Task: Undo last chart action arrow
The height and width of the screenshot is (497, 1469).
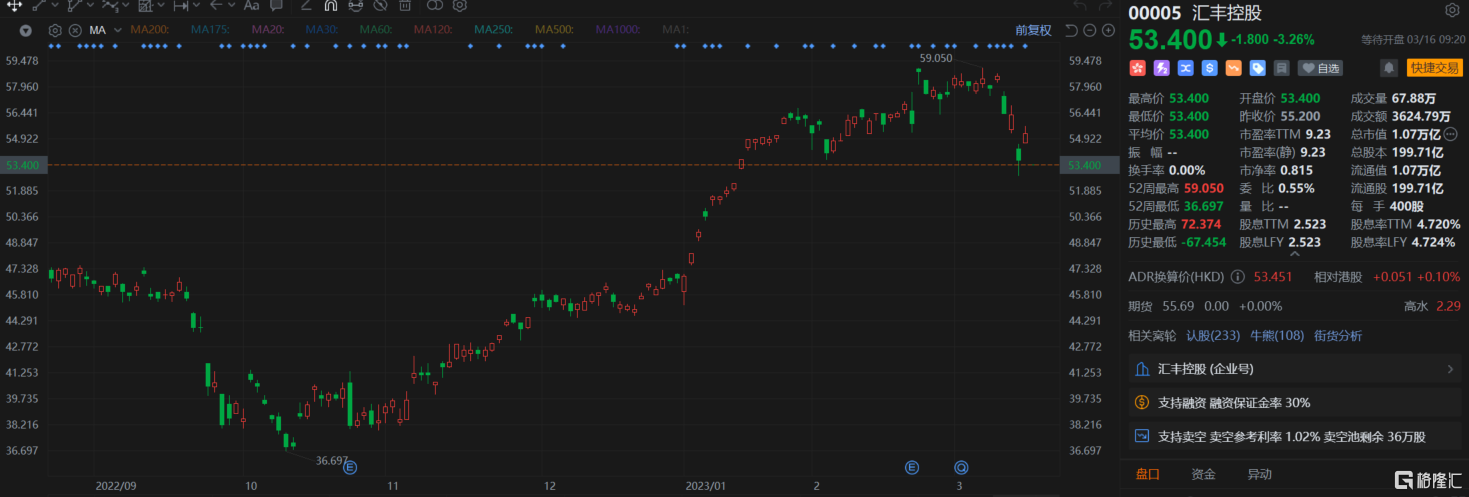Action: (1080, 5)
